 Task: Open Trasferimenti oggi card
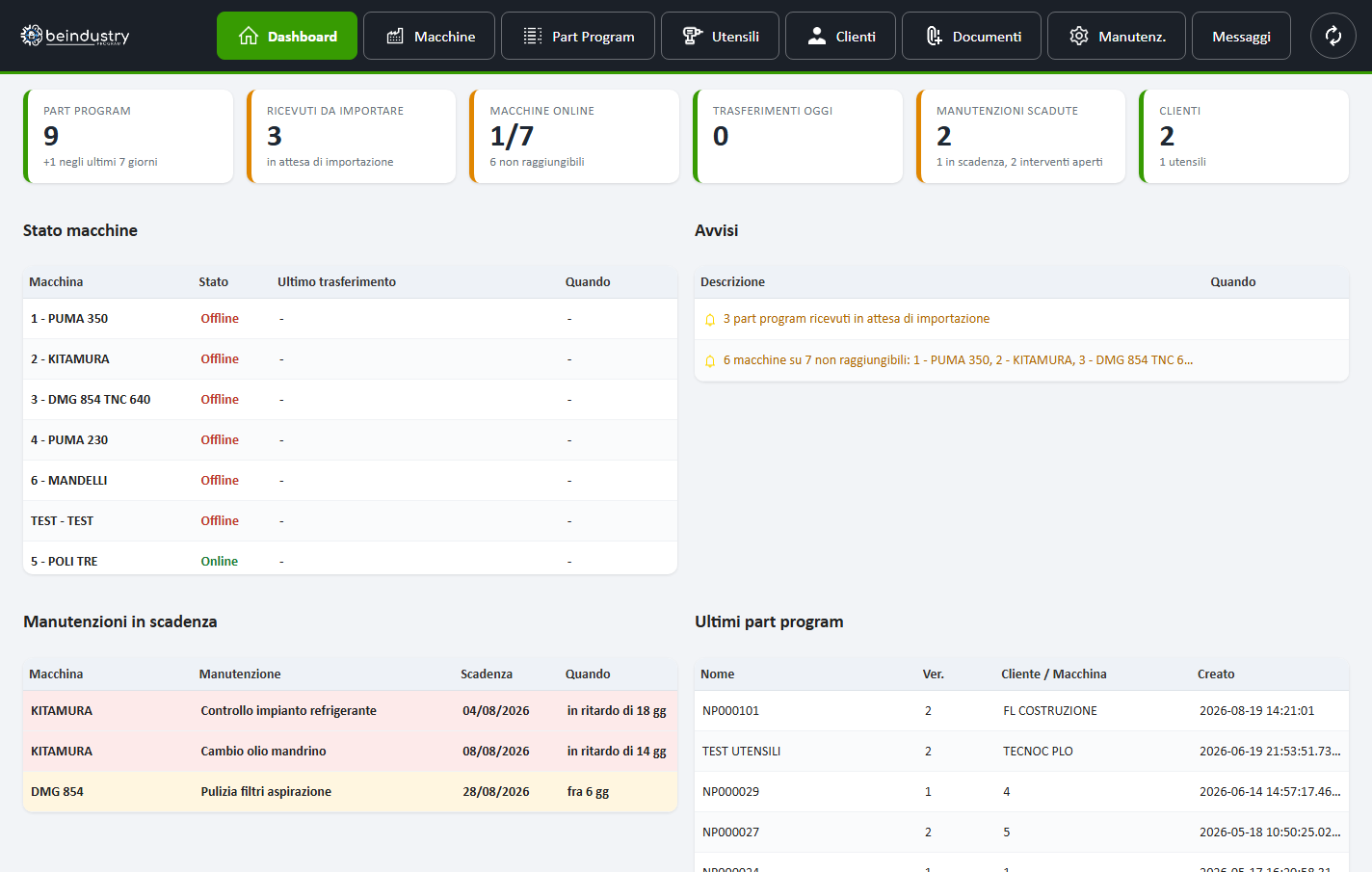pyautogui.click(x=798, y=136)
